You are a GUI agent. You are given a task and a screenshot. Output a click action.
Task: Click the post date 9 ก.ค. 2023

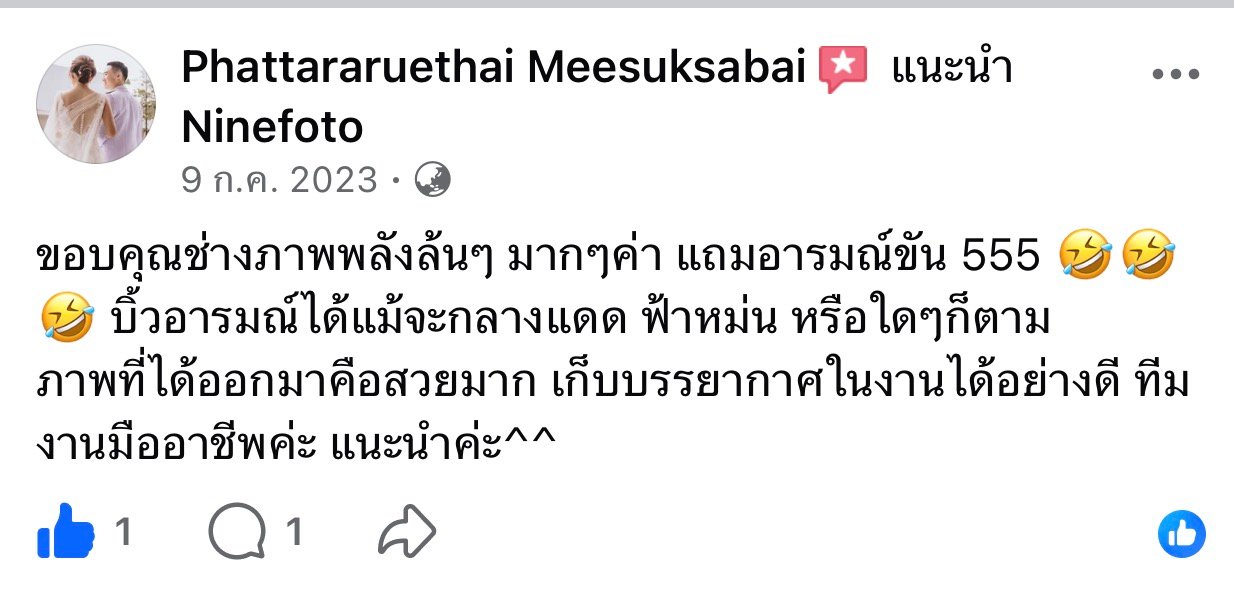pyautogui.click(x=279, y=180)
